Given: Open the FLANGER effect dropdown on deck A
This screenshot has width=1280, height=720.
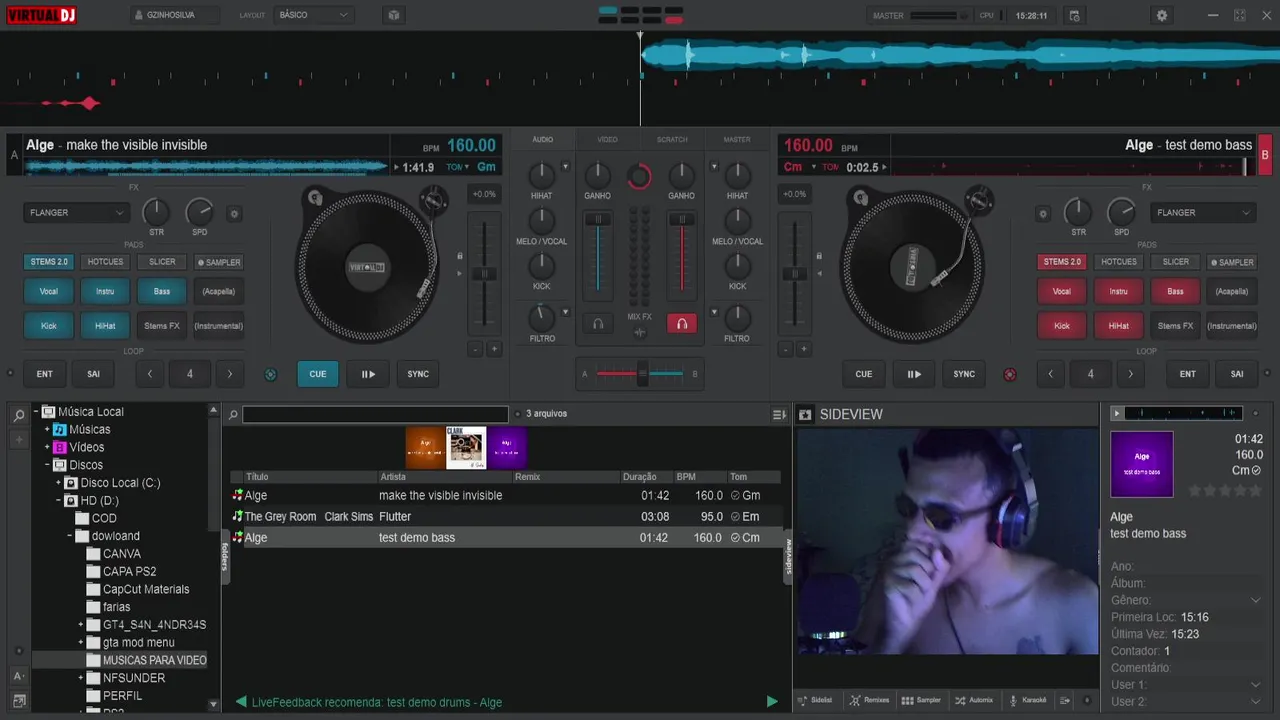Looking at the screenshot, I should click(77, 213).
